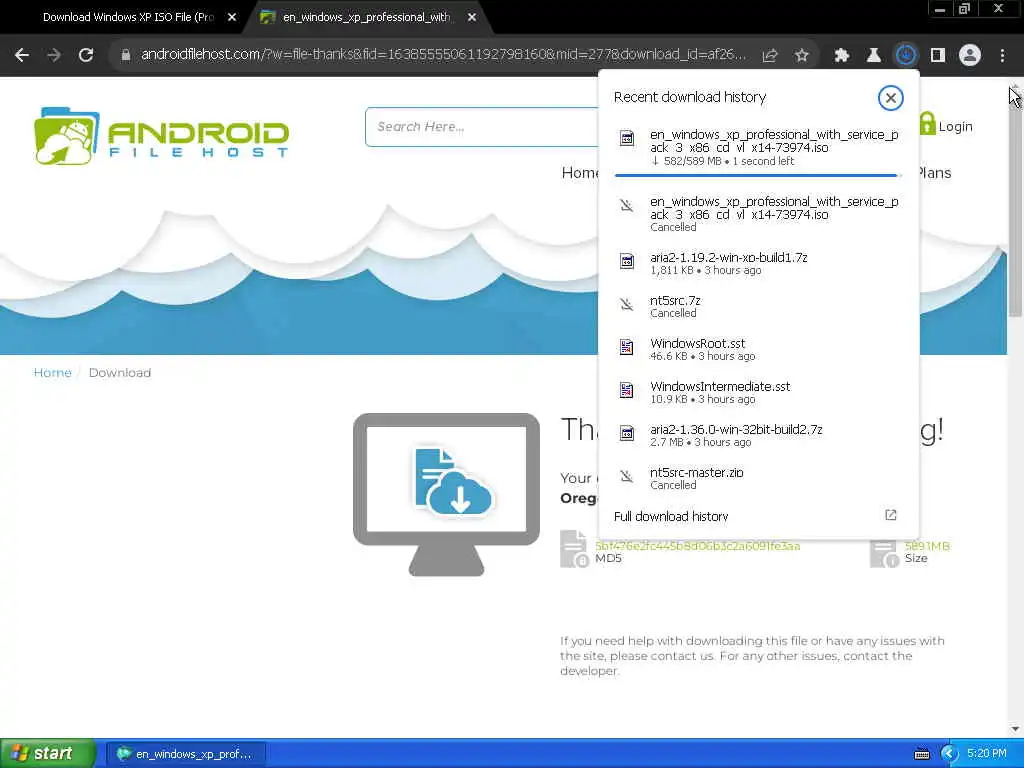
Task: Click the forward navigation arrow
Action: pyautogui.click(x=54, y=55)
